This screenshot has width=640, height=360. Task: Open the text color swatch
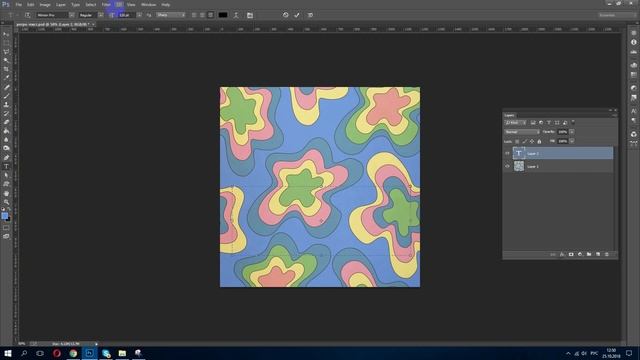tap(223, 15)
